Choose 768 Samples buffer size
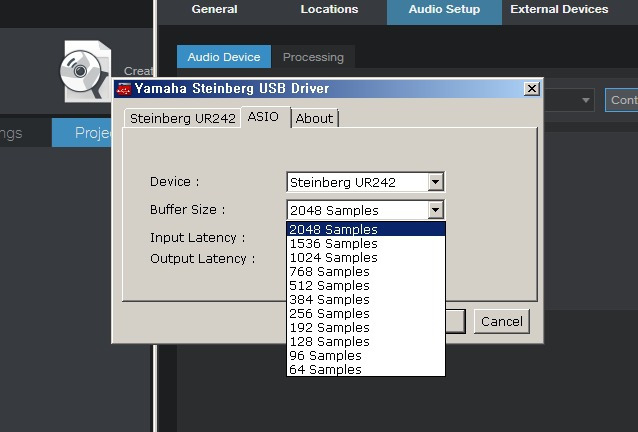The image size is (638, 432). (x=365, y=271)
